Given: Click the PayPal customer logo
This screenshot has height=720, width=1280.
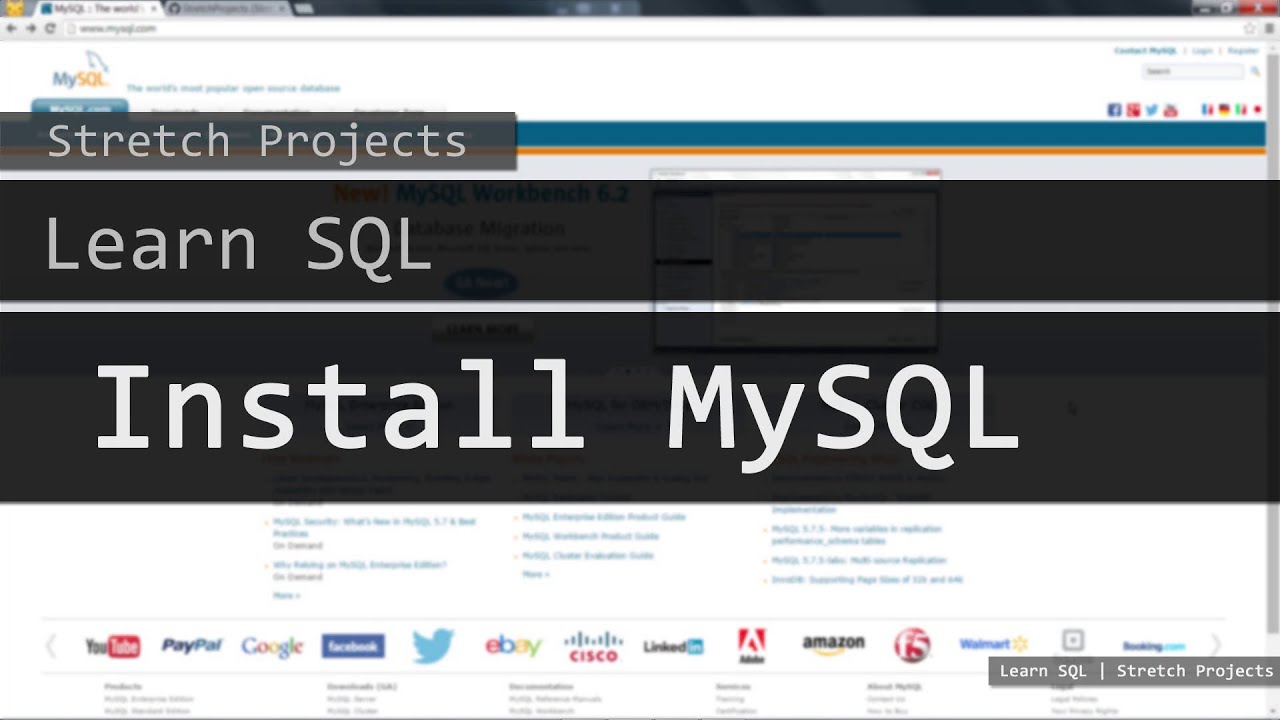Looking at the screenshot, I should [192, 646].
